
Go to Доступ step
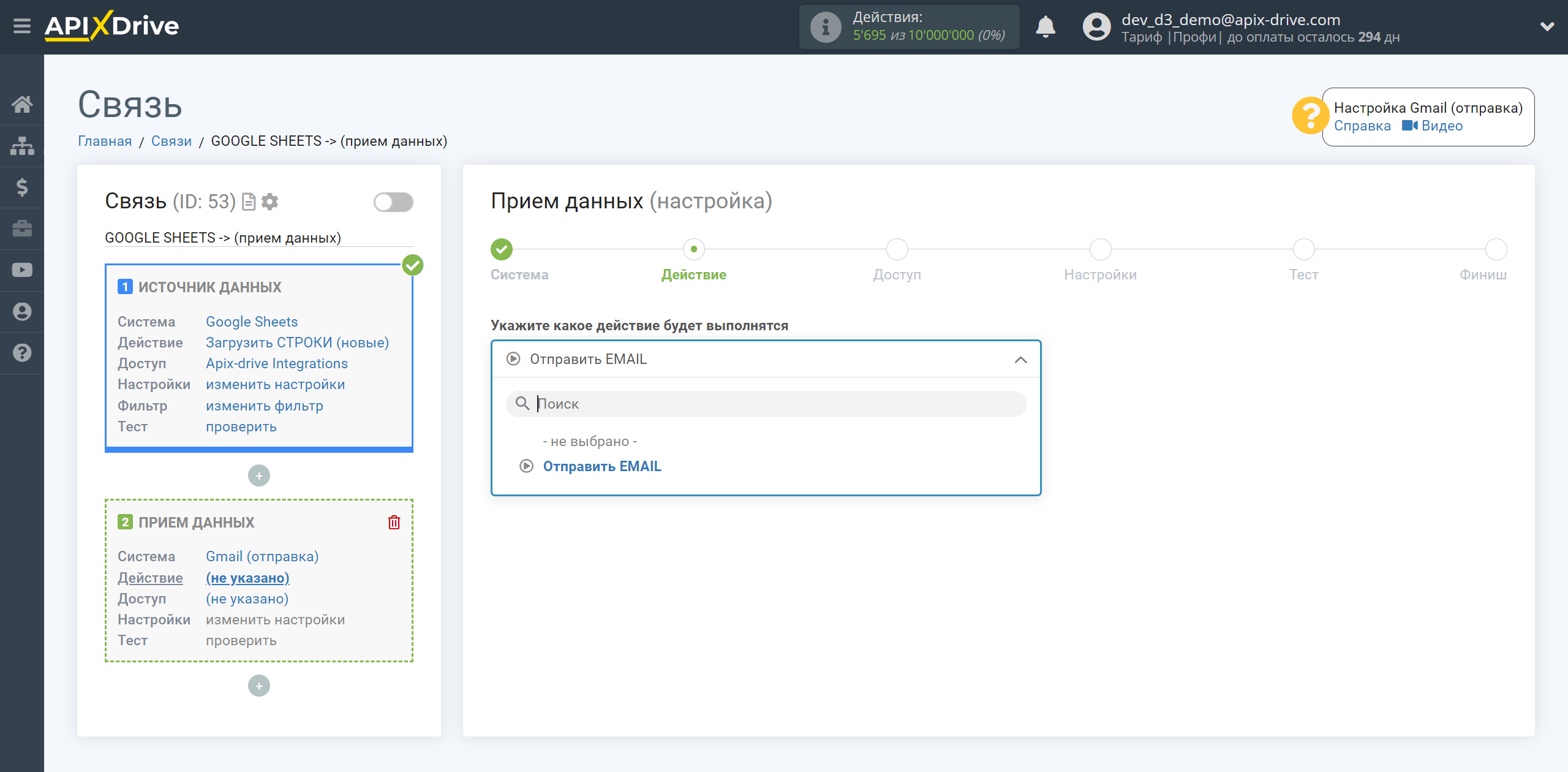click(x=897, y=249)
